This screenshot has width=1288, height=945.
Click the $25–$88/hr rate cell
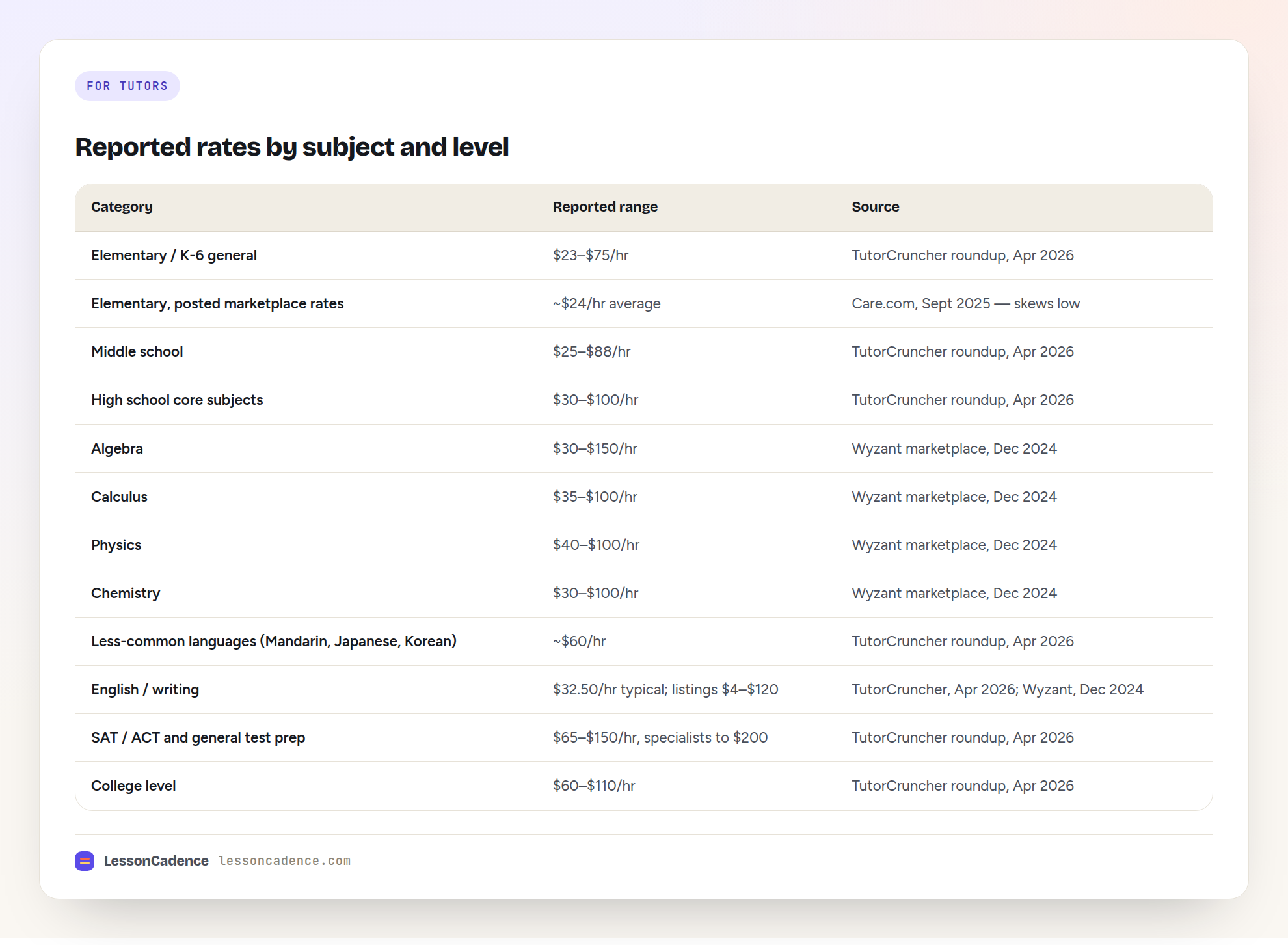592,351
